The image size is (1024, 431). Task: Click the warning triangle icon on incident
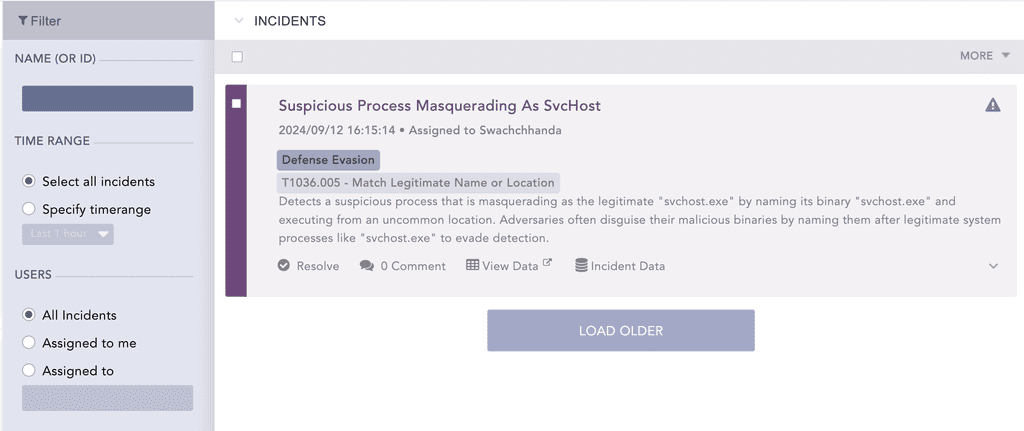coord(993,104)
